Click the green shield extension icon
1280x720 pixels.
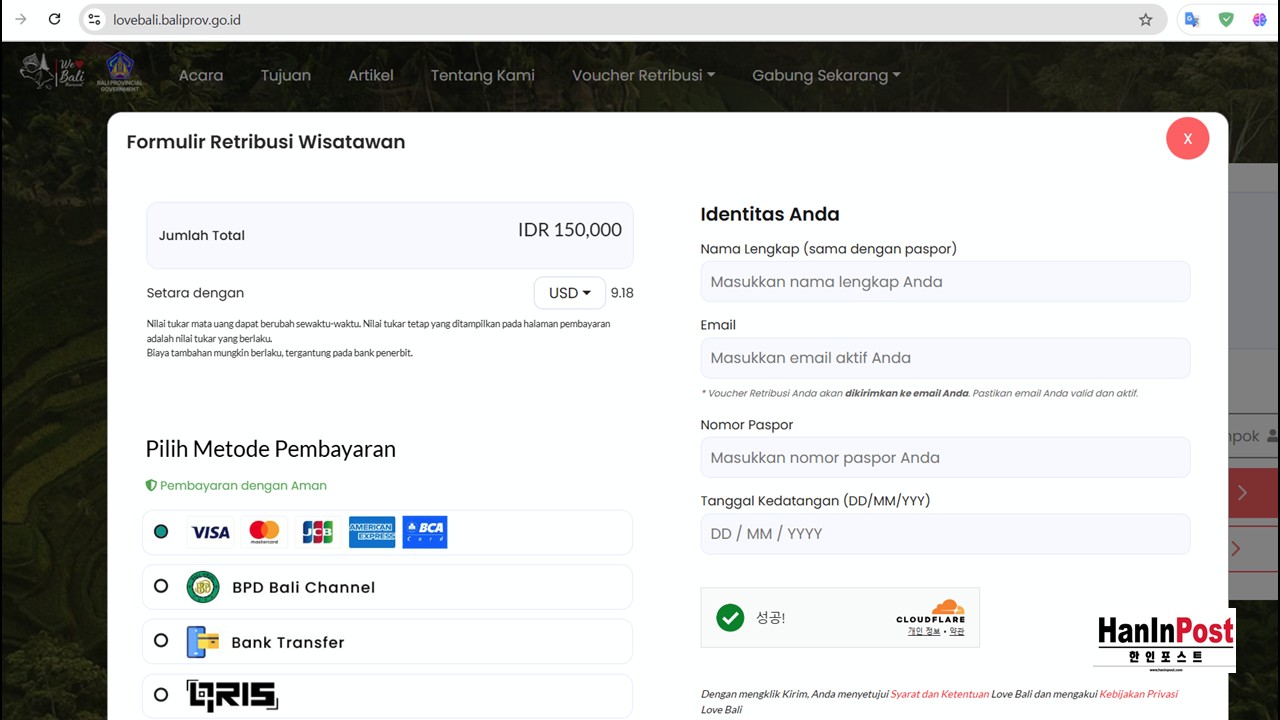(1225, 19)
